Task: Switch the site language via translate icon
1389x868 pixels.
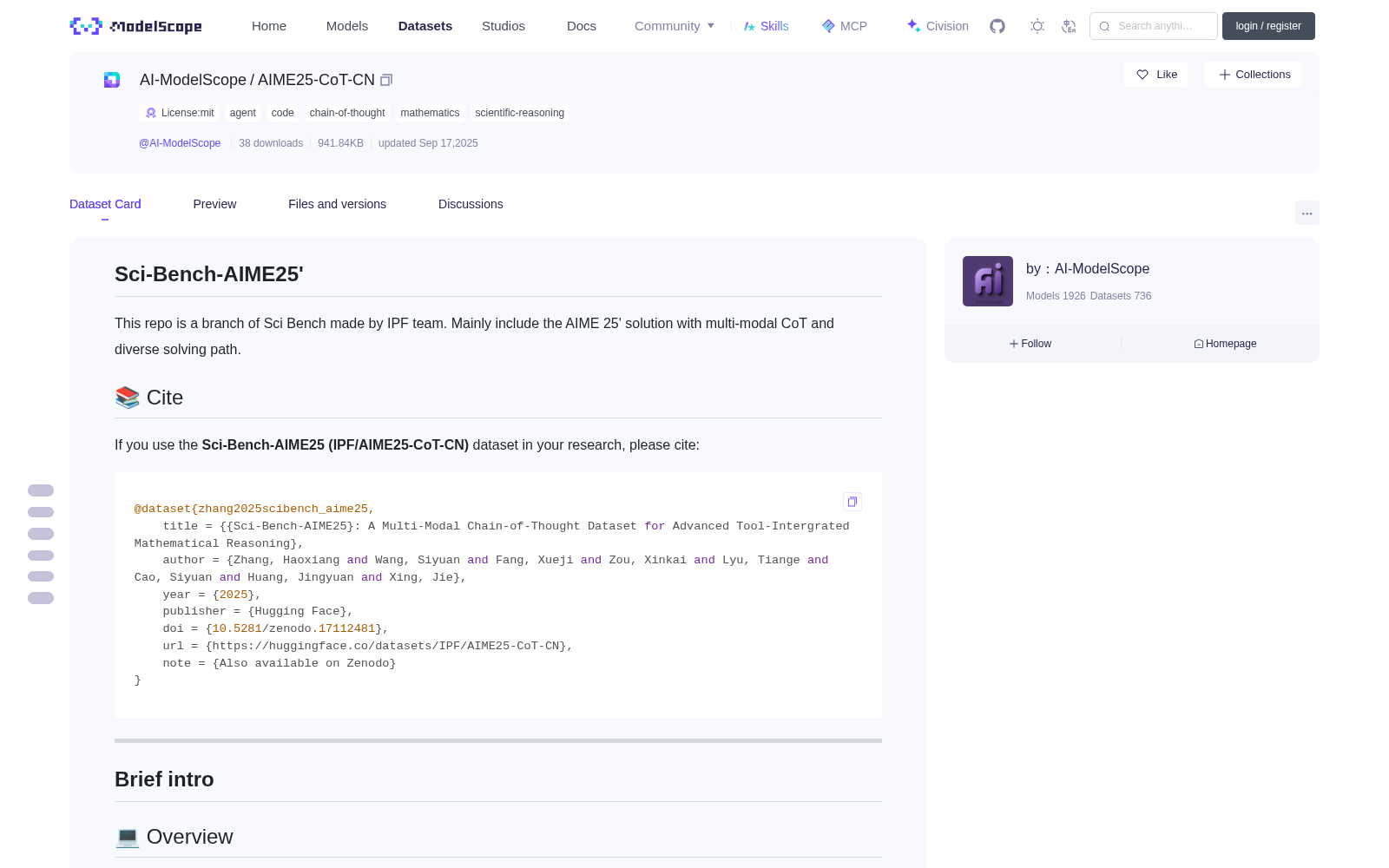Action: [1070, 26]
